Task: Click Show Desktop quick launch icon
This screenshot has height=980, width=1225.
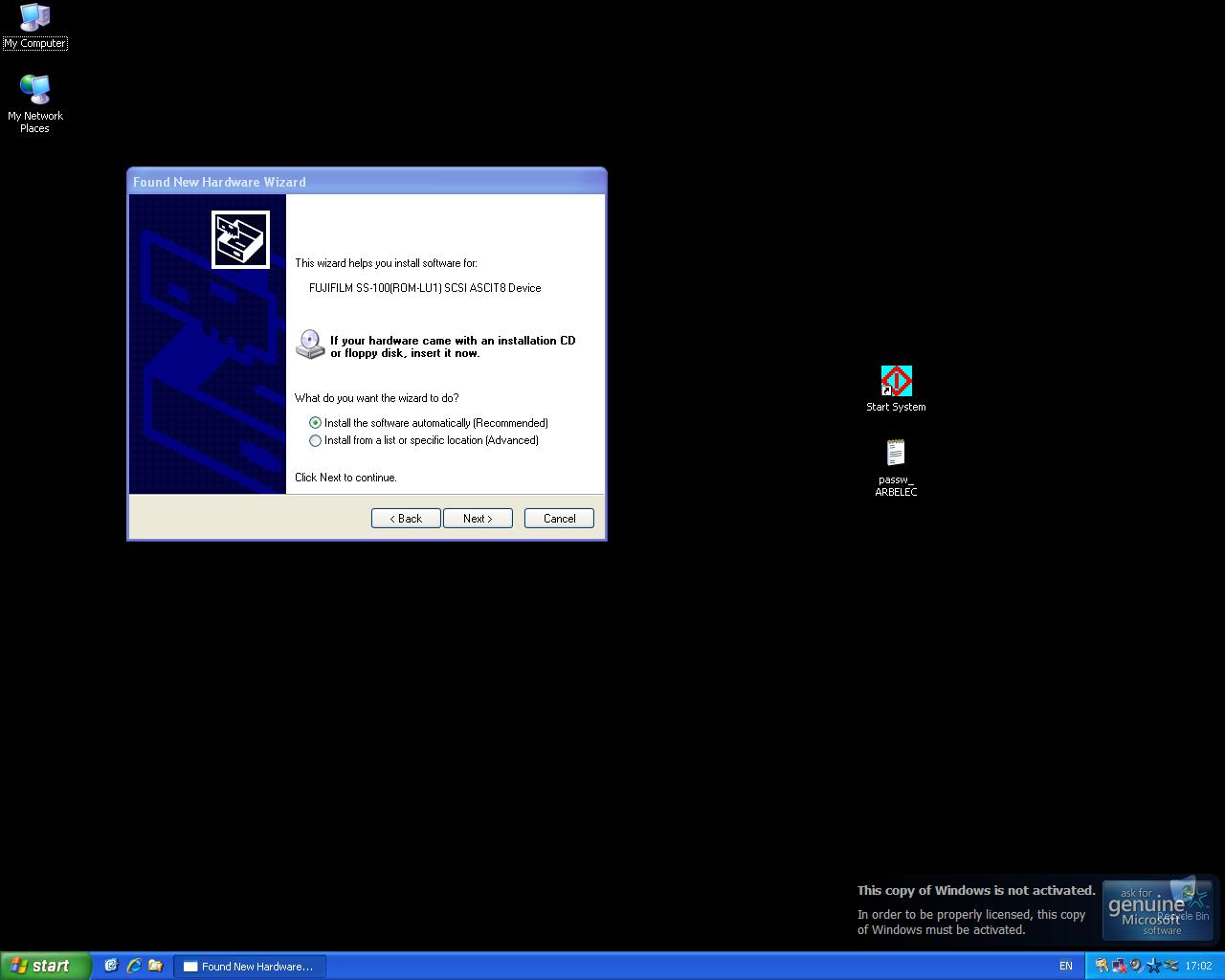Action: [111, 966]
